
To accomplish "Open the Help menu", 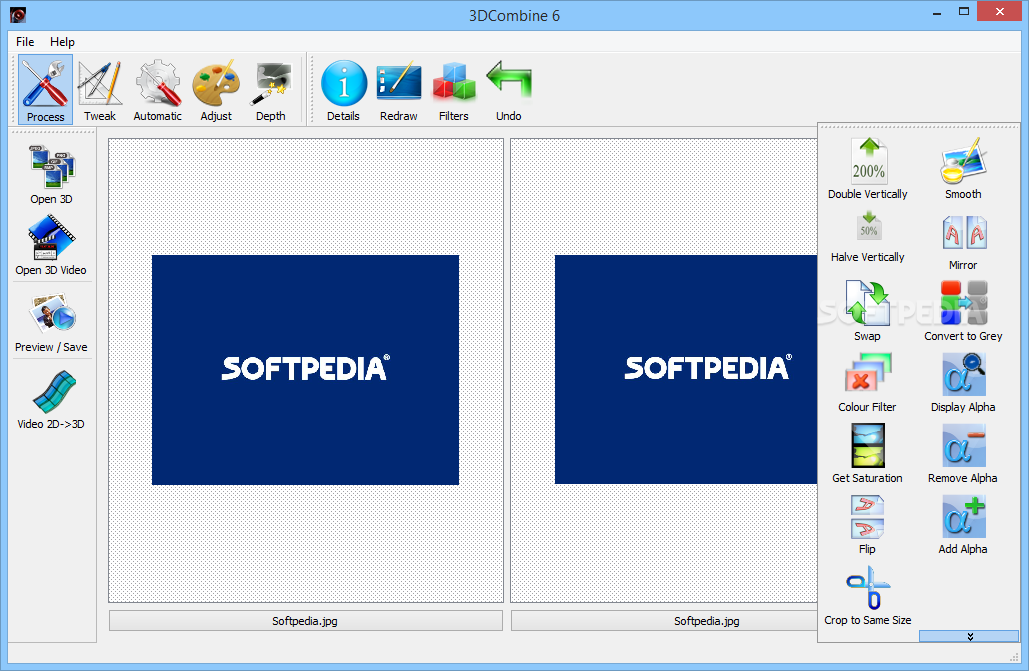I will (62, 41).
